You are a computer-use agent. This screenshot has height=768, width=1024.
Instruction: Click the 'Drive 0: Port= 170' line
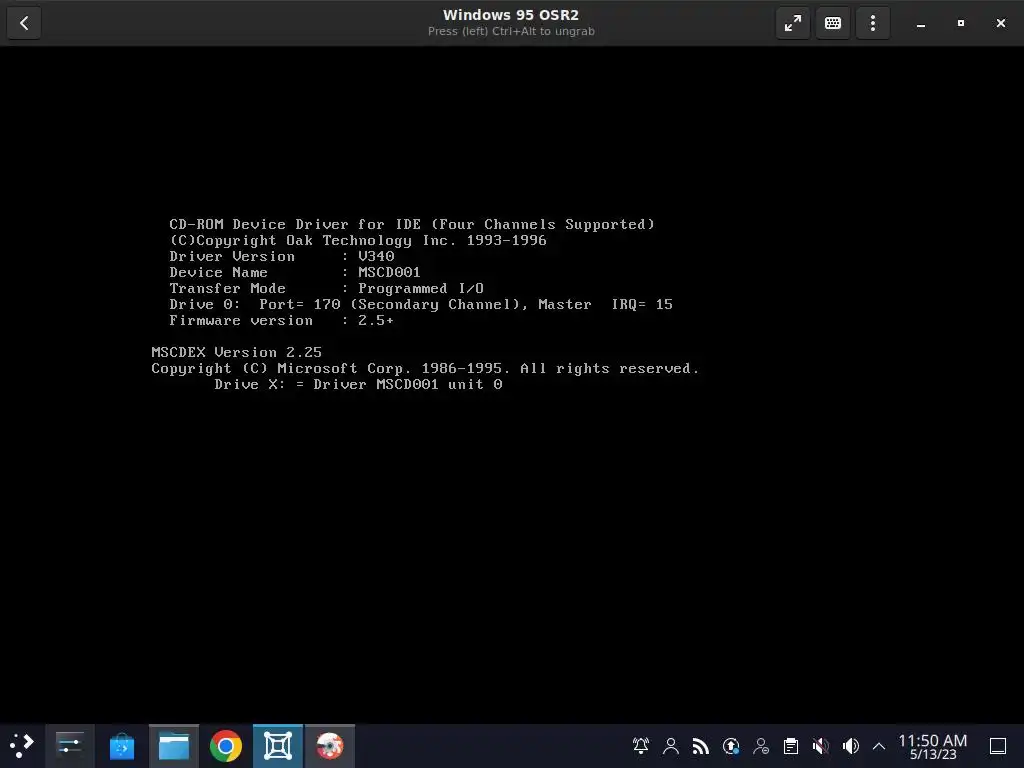coord(421,304)
